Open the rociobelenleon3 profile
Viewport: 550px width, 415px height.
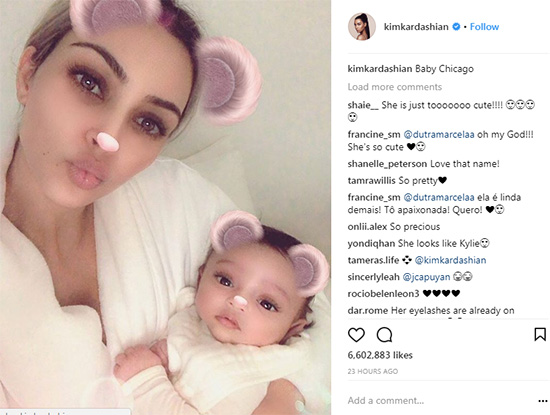[x=383, y=293]
